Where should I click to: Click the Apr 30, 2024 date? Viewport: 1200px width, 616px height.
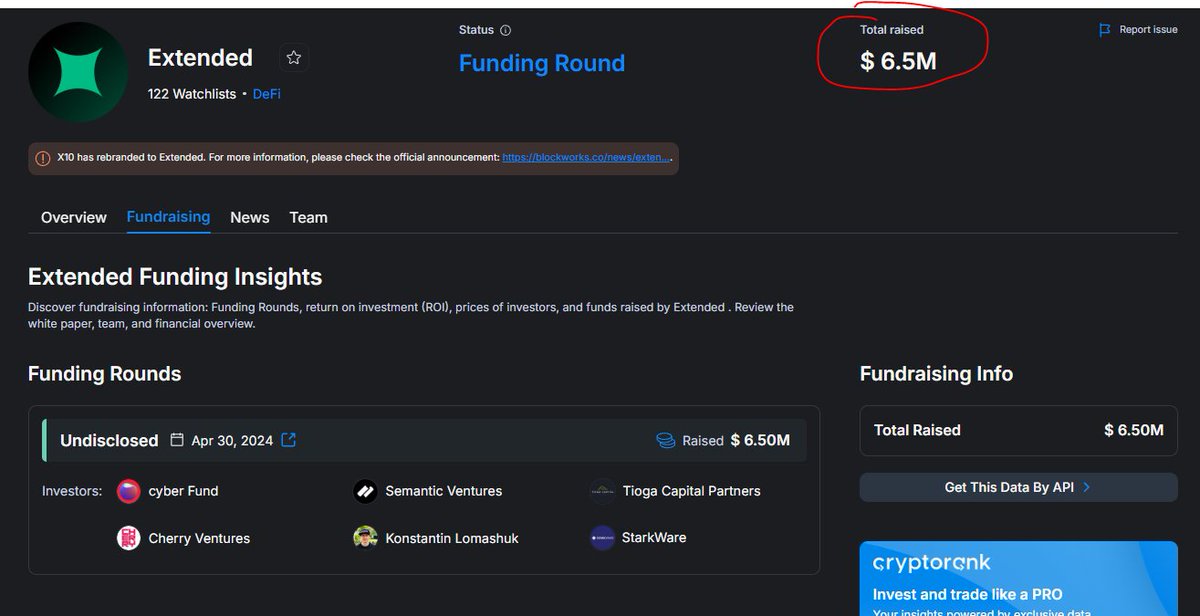click(x=232, y=440)
